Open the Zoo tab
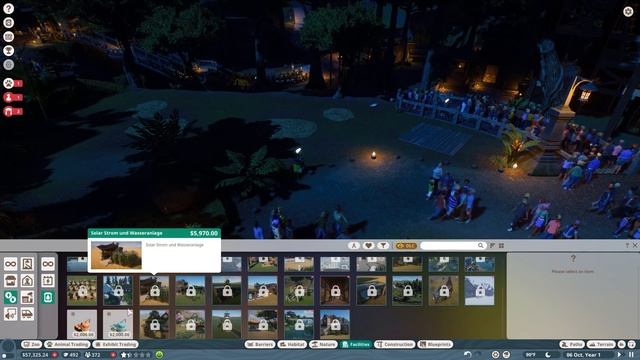 (x=31, y=344)
